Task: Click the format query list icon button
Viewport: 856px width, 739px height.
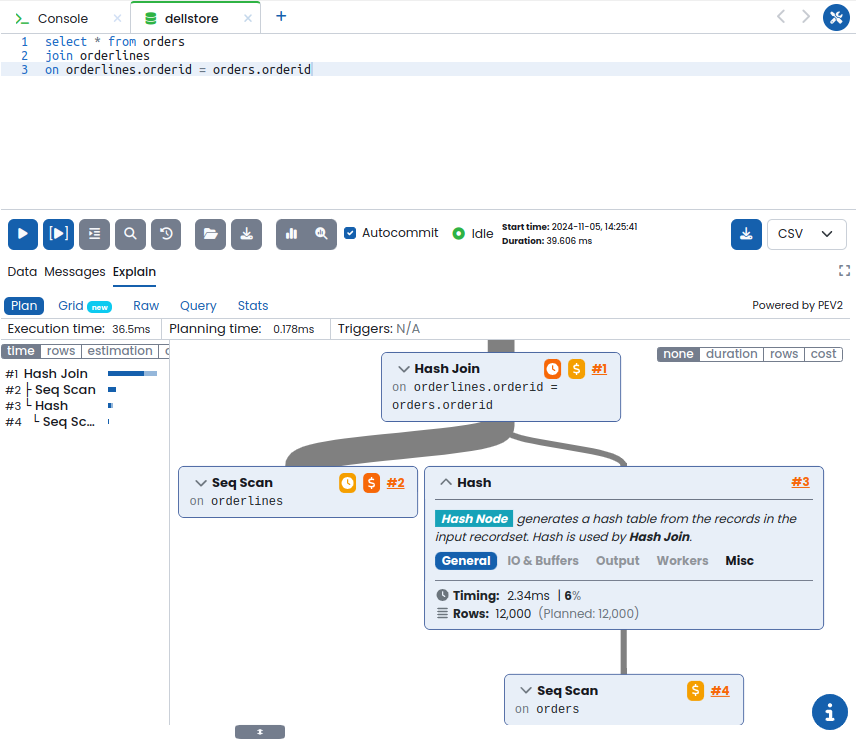Action: (94, 234)
